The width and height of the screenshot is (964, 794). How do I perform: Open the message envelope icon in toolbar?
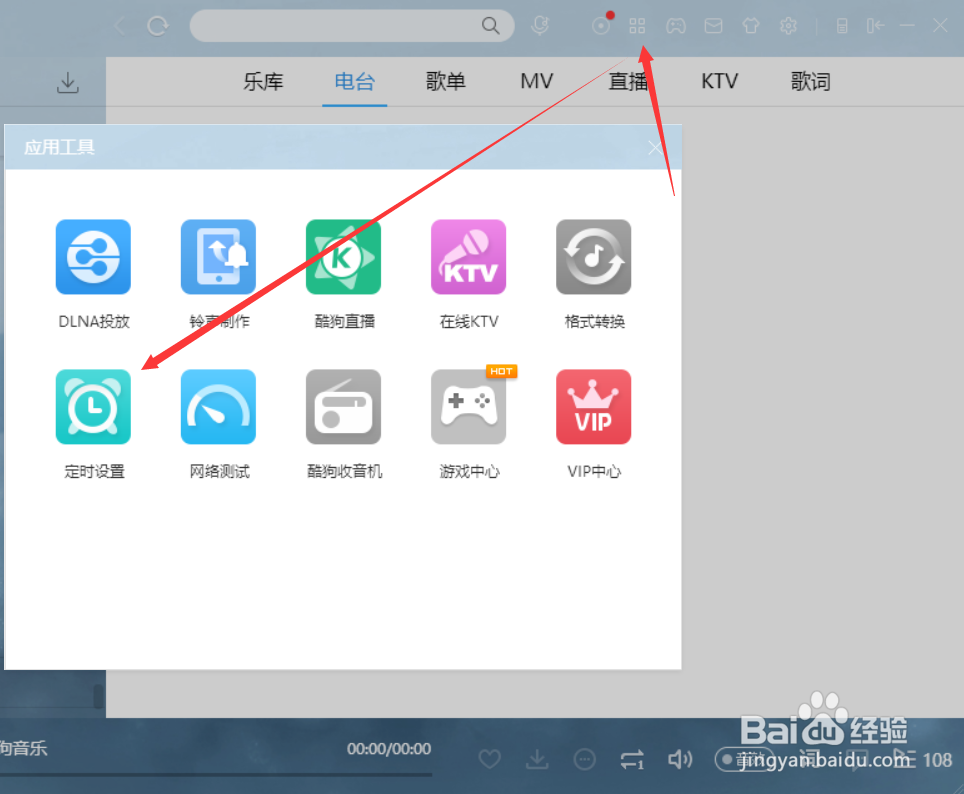pos(713,26)
